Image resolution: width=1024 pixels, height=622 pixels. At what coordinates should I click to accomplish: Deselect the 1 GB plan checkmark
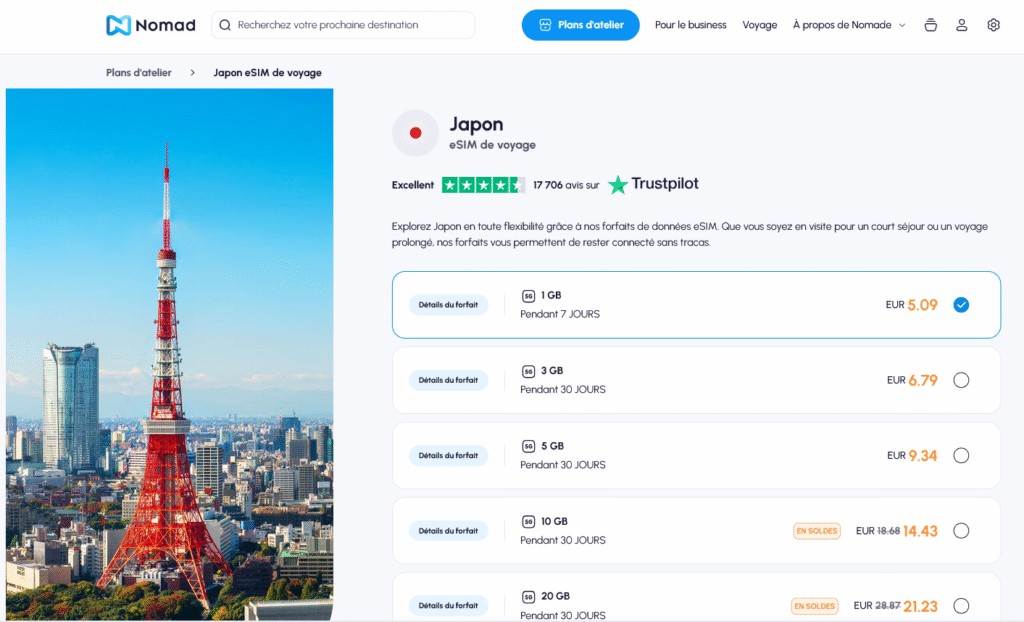click(x=961, y=305)
